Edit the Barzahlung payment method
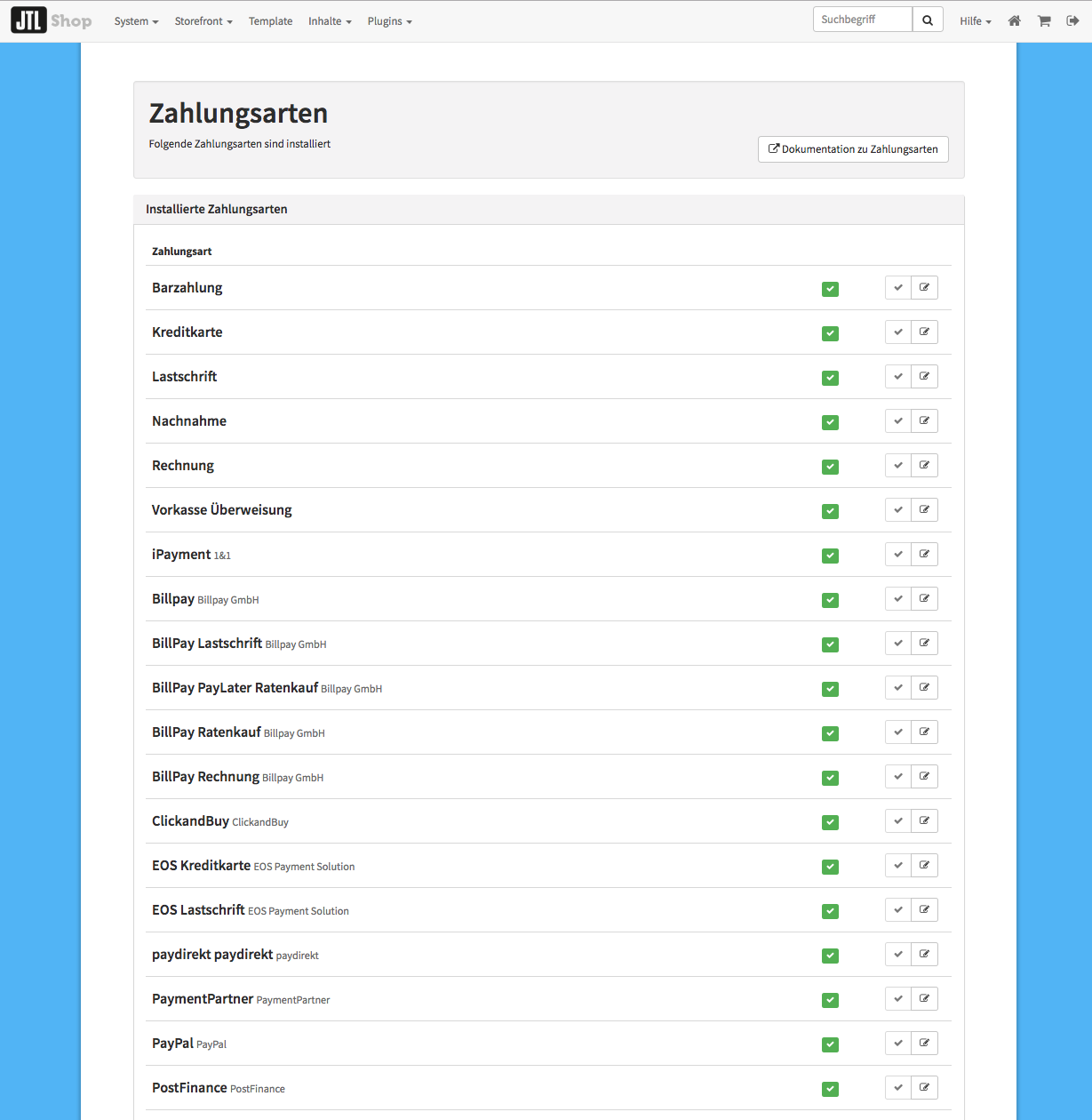Screen dimensions: 1092x1120 pos(924,288)
